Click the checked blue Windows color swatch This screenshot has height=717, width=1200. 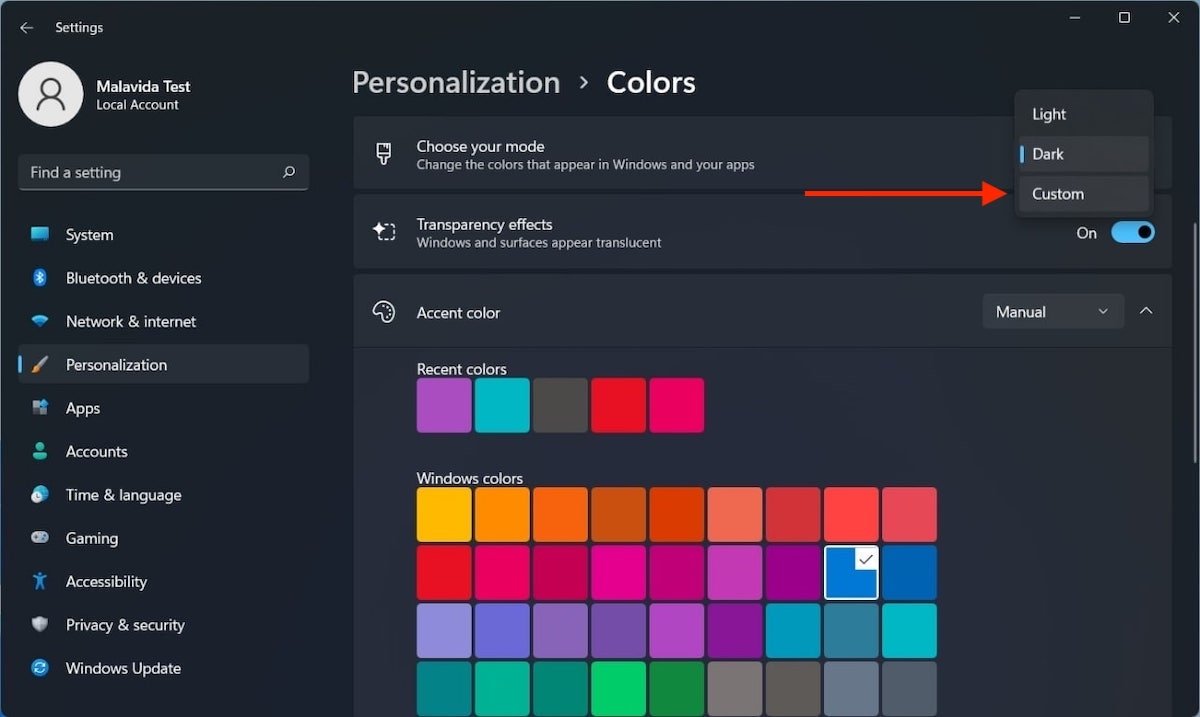851,572
